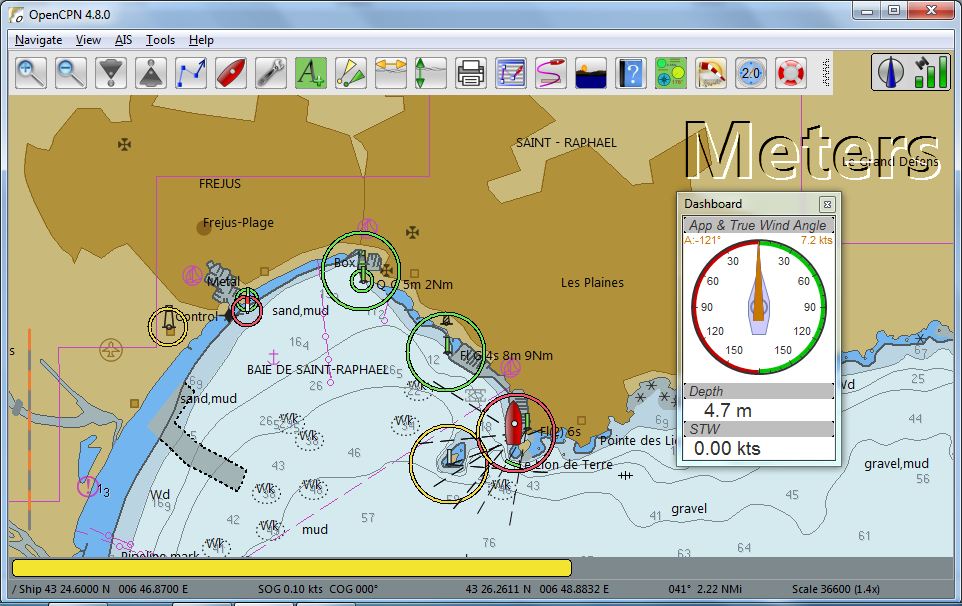
Task: Select the Create Route tool
Action: (x=191, y=73)
